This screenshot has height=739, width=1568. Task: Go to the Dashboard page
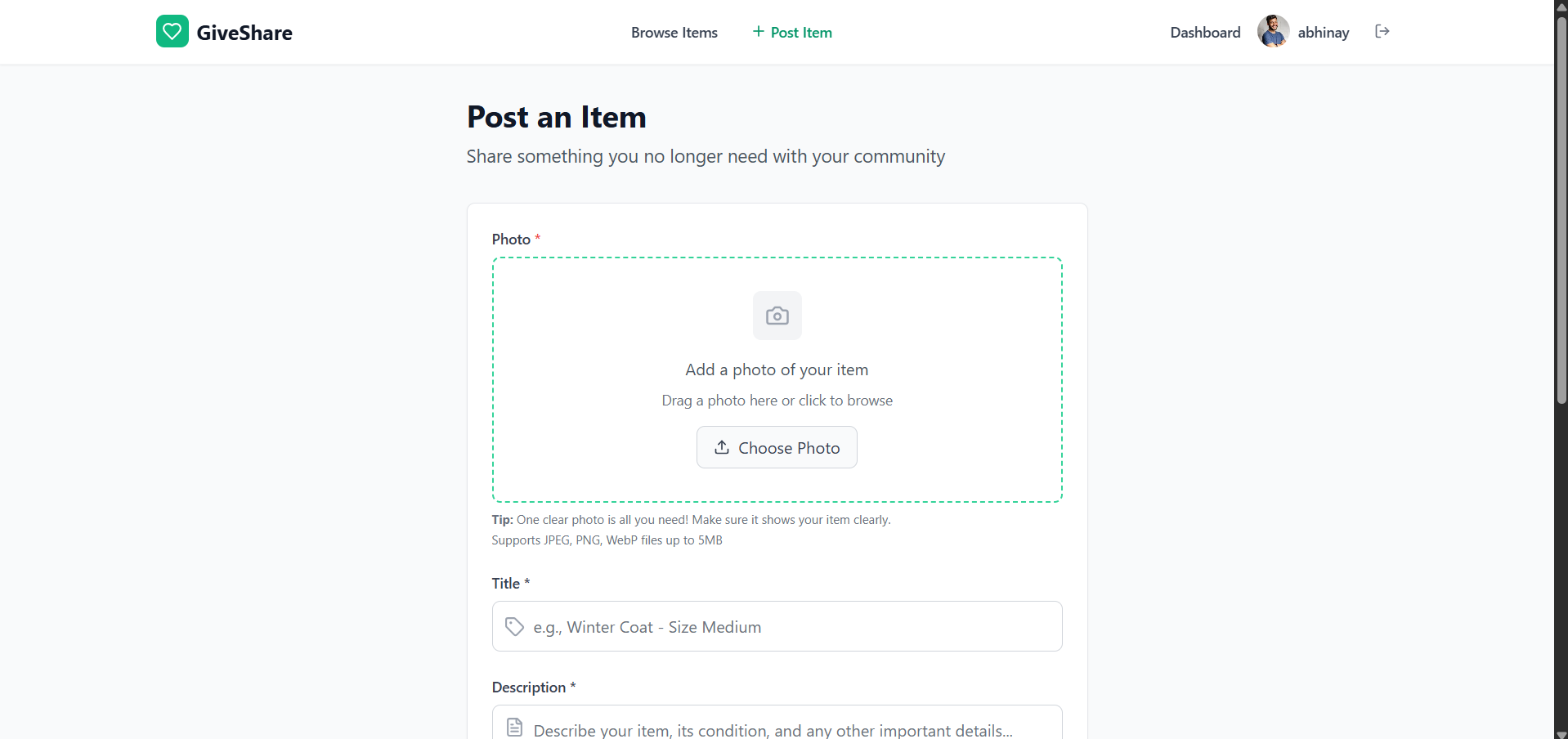tap(1205, 33)
